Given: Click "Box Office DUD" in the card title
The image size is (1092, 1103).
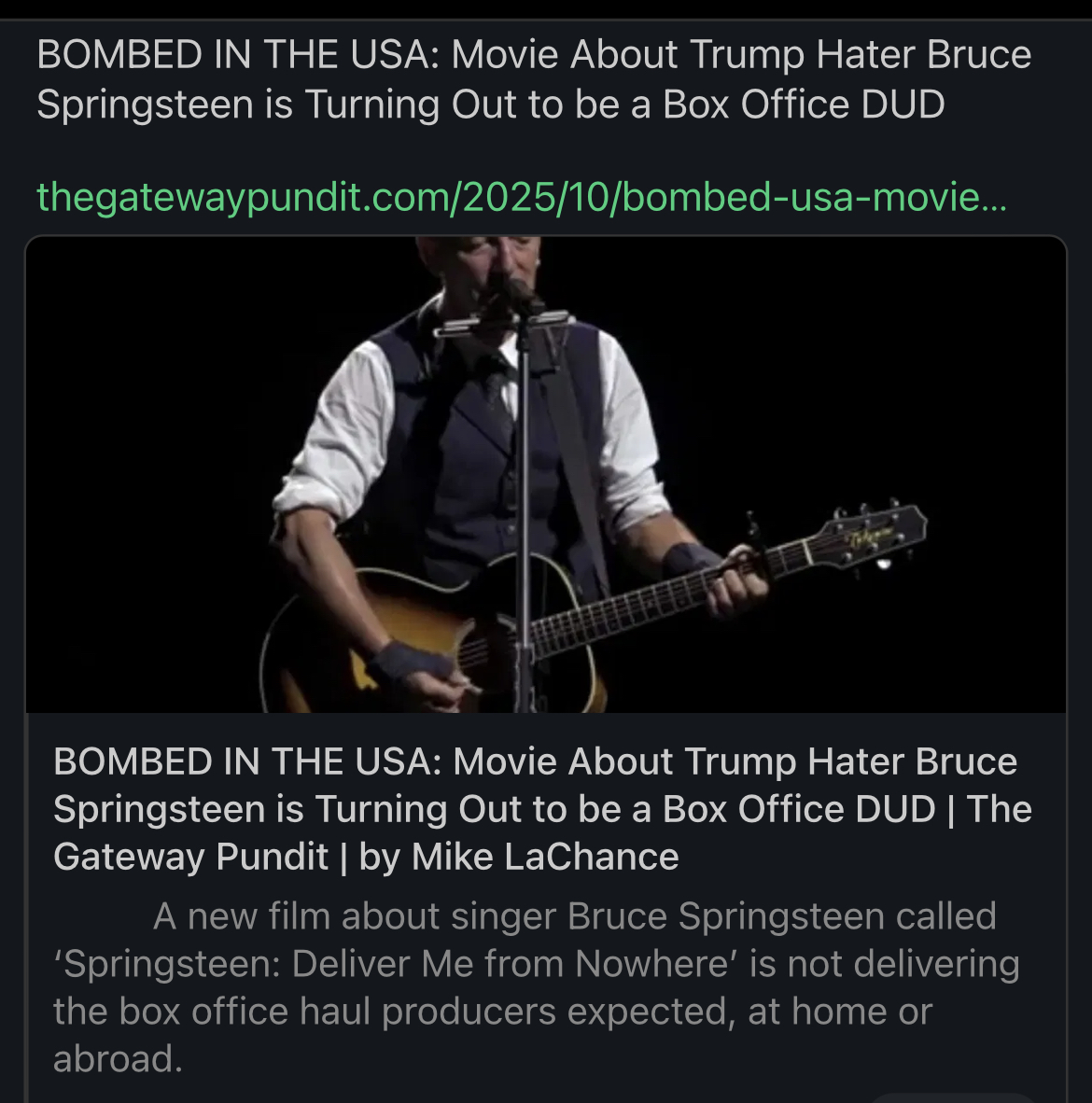Looking at the screenshot, I should point(799,809).
